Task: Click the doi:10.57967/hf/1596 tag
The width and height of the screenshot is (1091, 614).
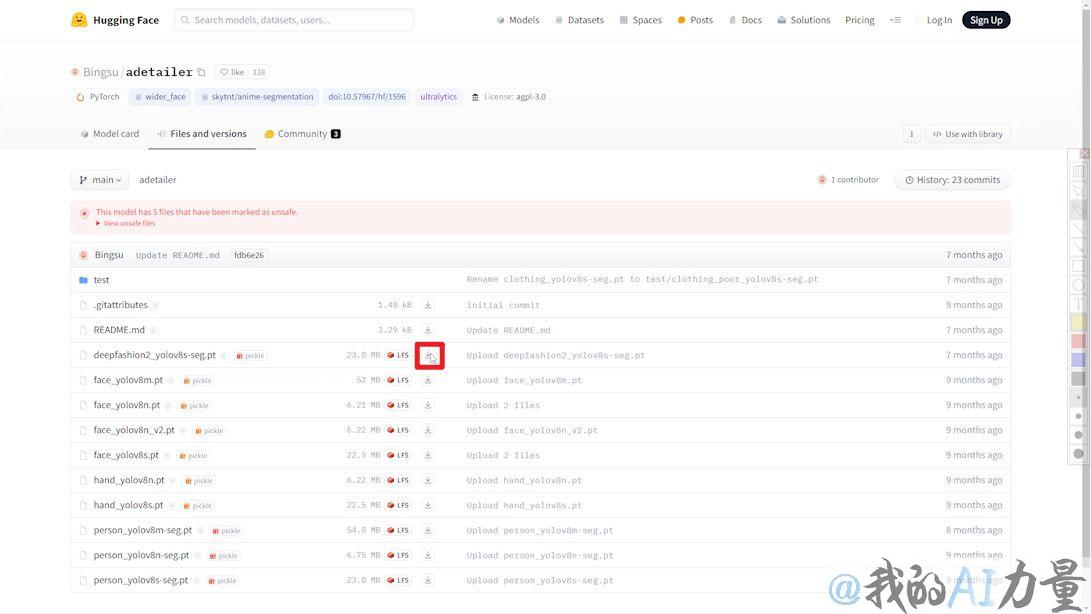Action: tap(367, 97)
